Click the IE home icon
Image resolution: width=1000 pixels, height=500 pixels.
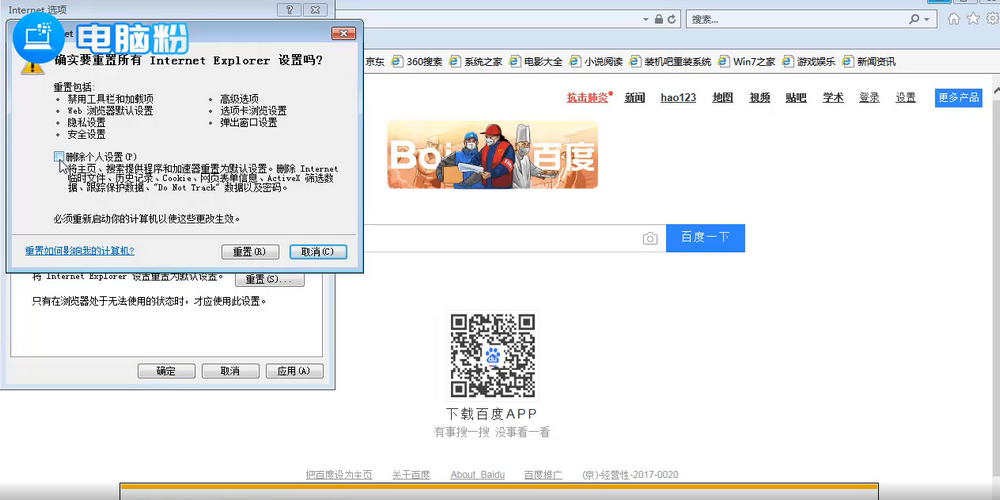(953, 18)
